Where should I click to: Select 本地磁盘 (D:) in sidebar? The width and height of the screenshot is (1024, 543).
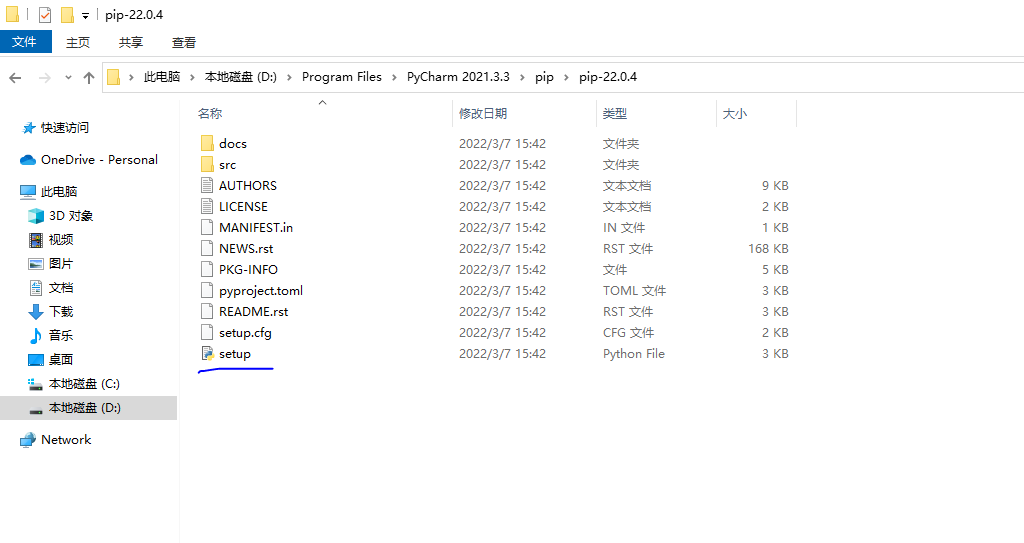(88, 408)
